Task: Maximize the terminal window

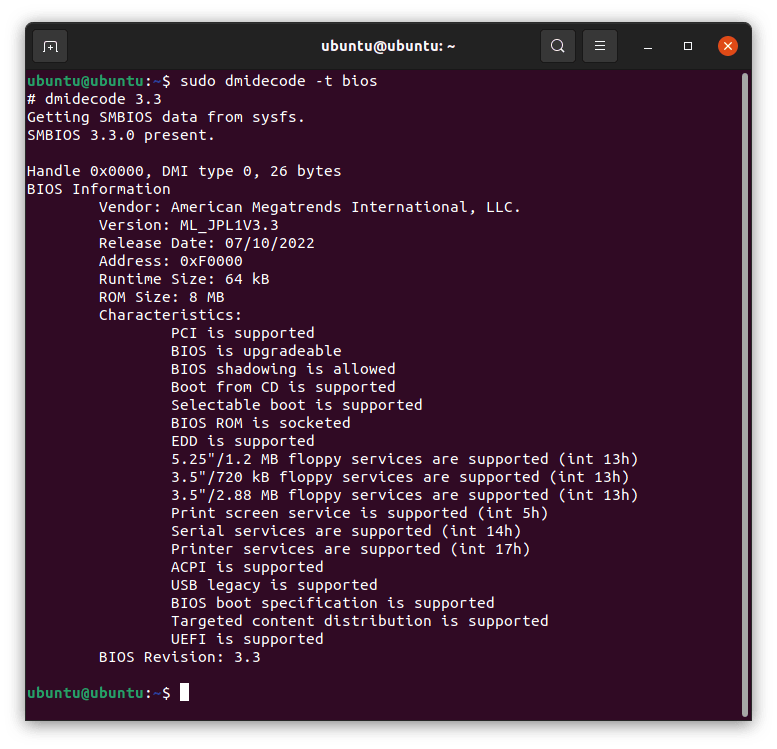Action: 688,46
